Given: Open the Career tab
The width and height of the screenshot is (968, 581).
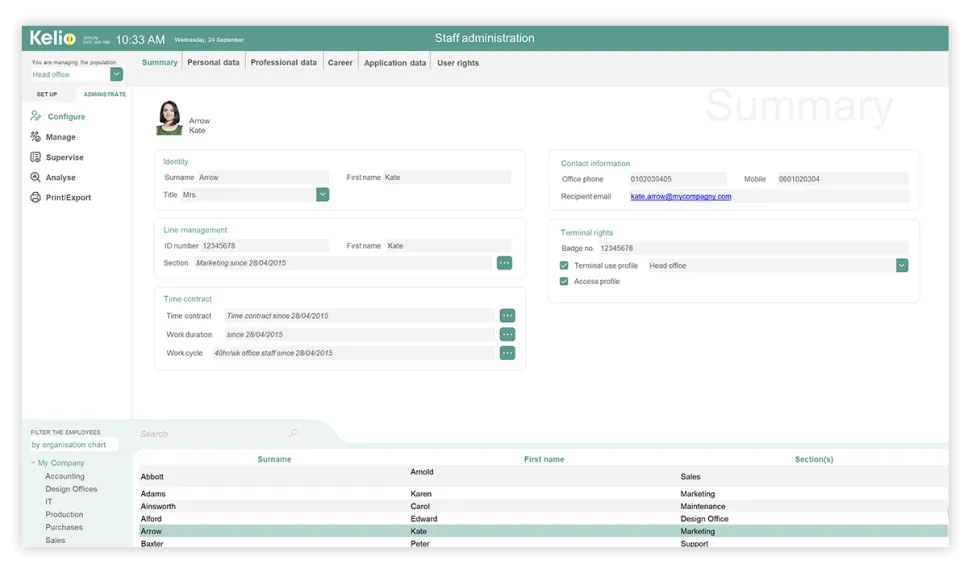Looking at the screenshot, I should tap(340, 63).
